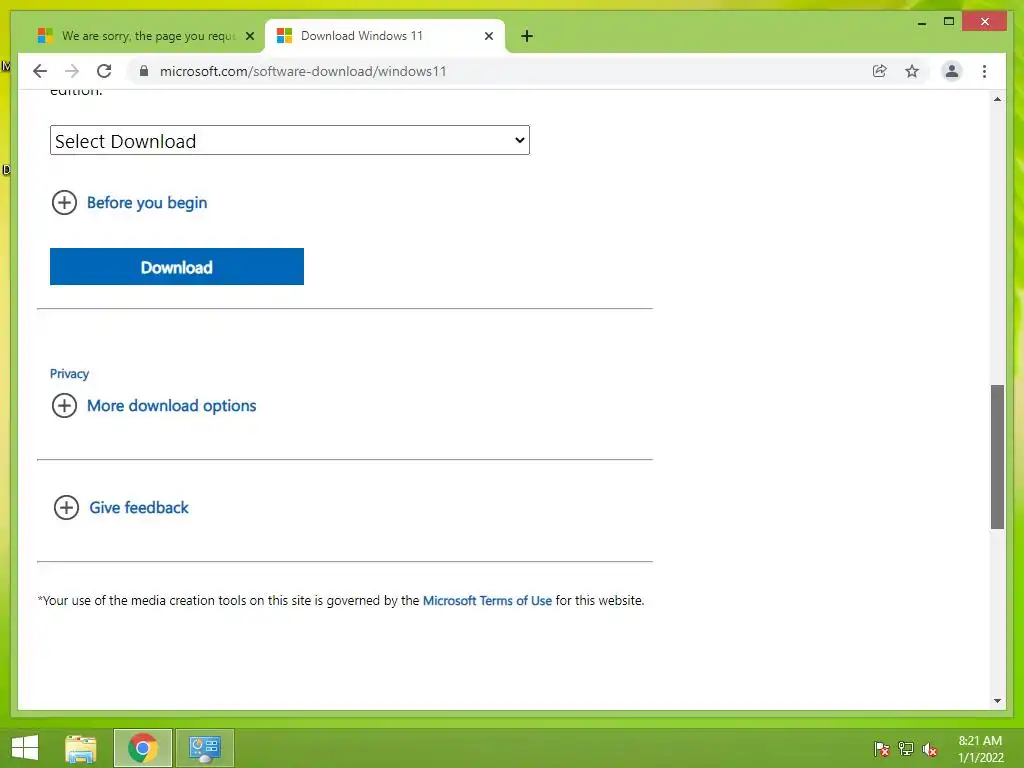Click the page scrollbar thumb
The image size is (1024, 768).
(x=997, y=456)
